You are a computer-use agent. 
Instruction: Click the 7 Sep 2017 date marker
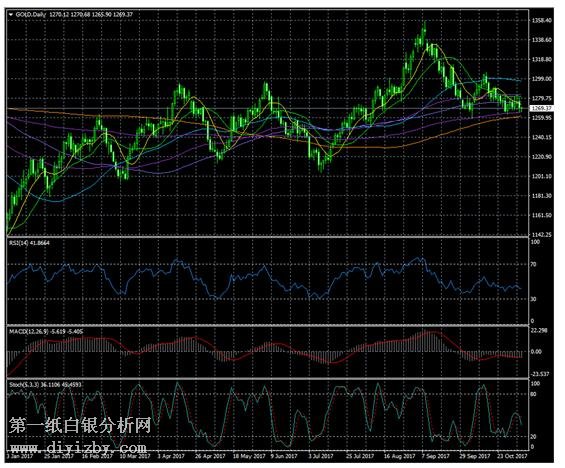tap(436, 456)
